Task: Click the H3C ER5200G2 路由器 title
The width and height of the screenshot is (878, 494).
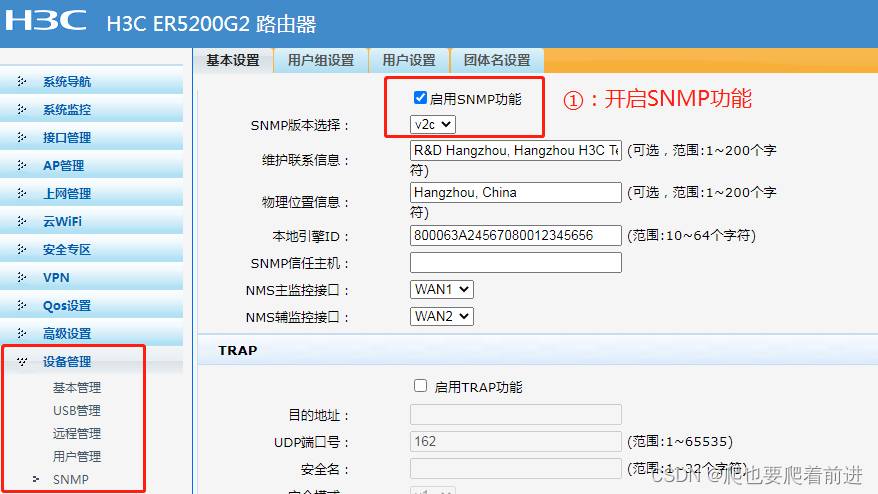Action: click(x=211, y=24)
